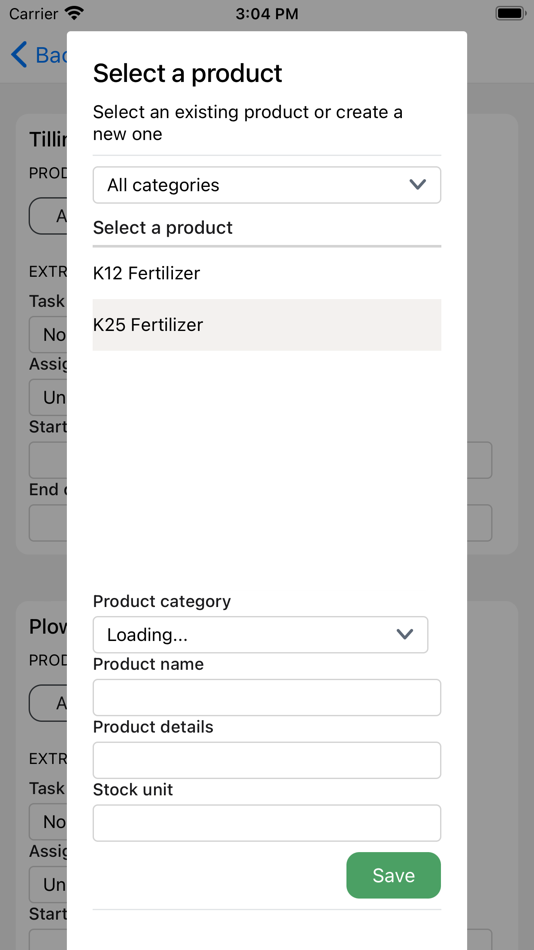
Task: Open the Plowing Assign dropdown showing Un
Action: click(x=48, y=885)
